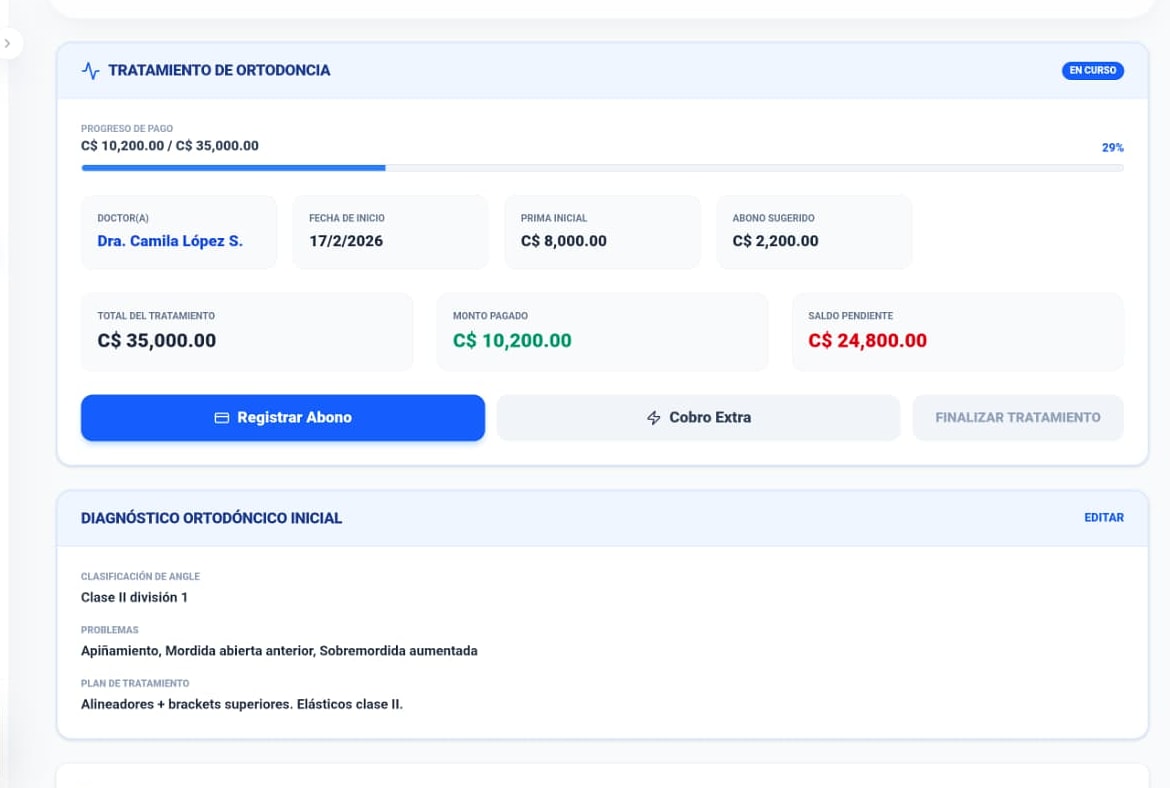Click the problemas list starting with Apiñamiento
Screen dimensions: 1170x788
tap(279, 651)
